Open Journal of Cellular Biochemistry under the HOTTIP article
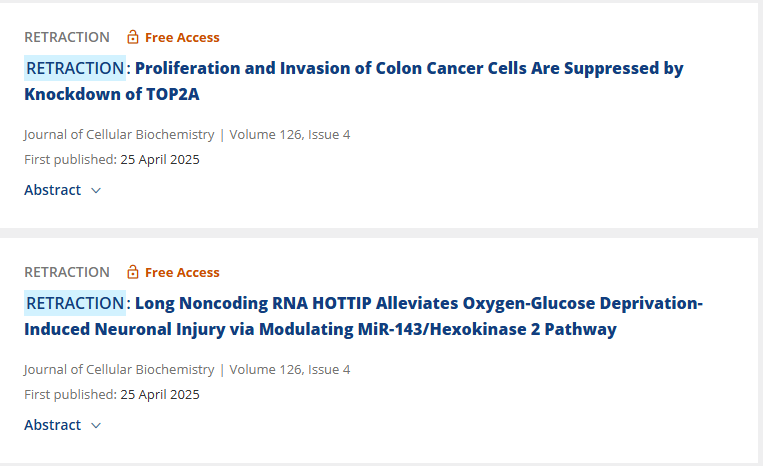Screen dimensions: 763x466 [119, 369]
